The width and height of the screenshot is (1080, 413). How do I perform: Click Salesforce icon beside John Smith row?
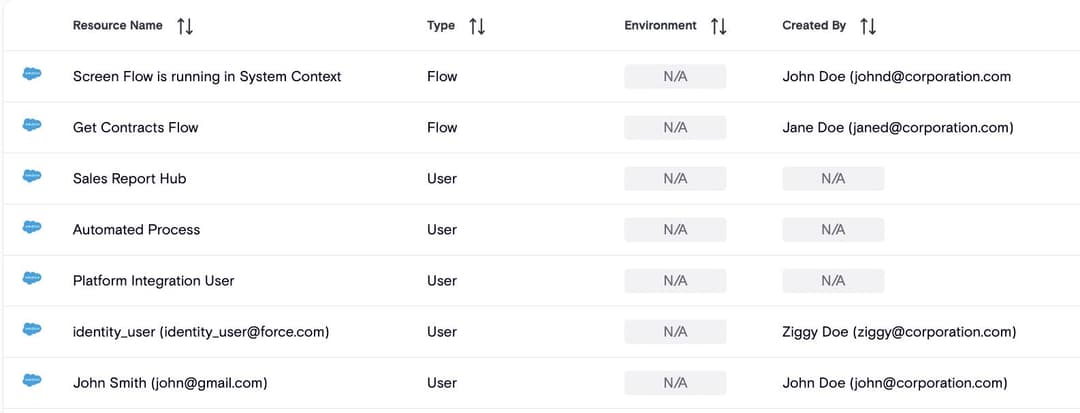point(32,381)
